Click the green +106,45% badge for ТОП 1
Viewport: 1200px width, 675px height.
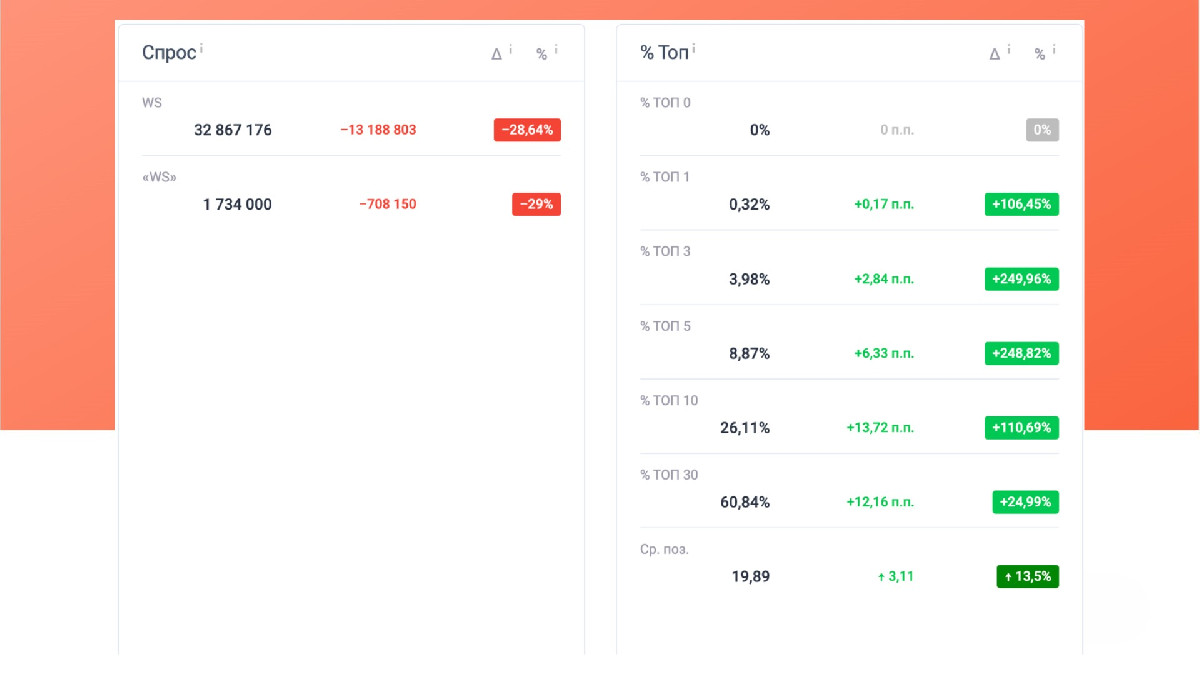(x=1021, y=205)
